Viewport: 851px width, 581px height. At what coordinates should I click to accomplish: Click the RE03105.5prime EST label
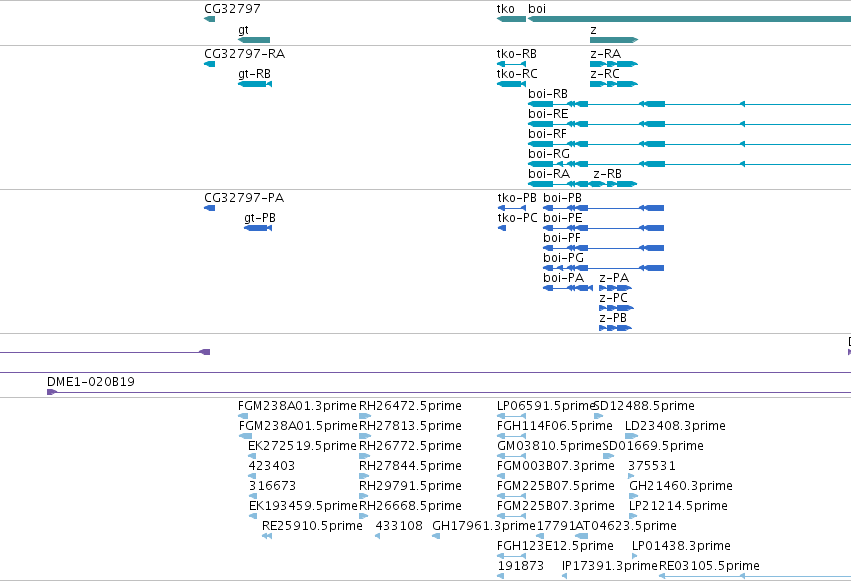(x=709, y=567)
